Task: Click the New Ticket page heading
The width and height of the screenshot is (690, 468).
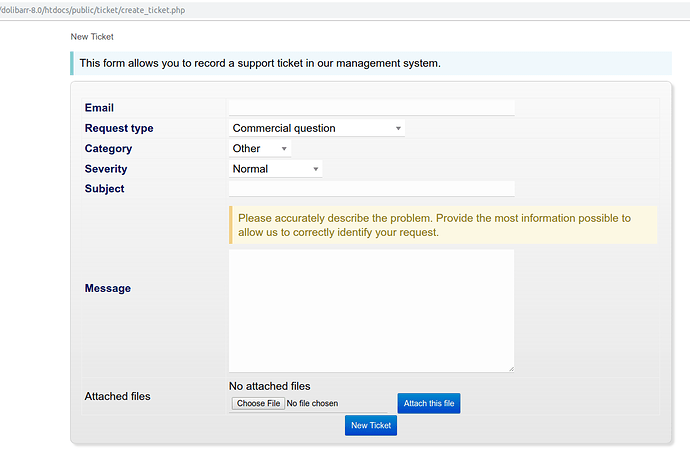Action: pos(92,37)
